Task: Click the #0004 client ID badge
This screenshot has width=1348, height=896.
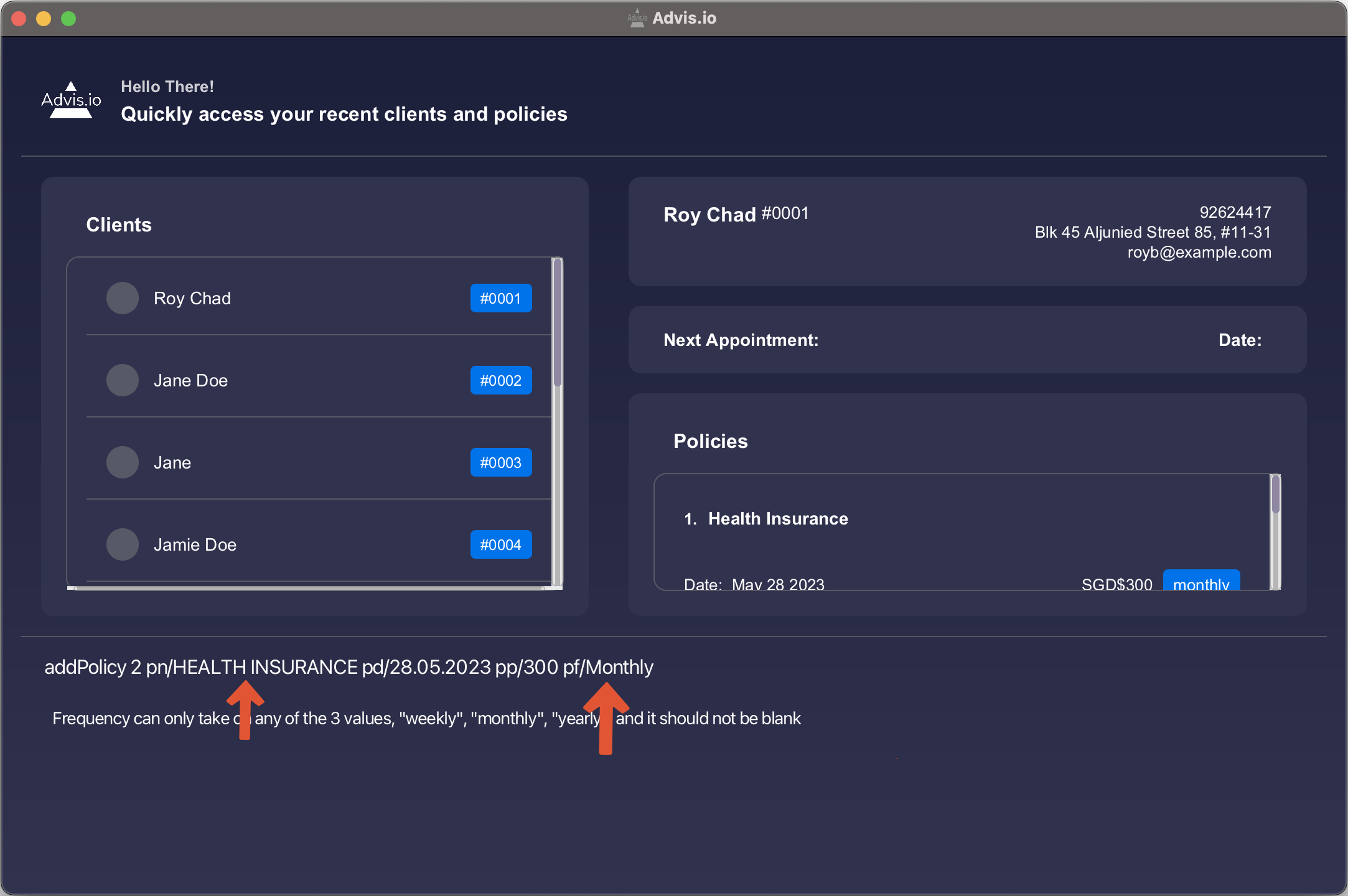Action: 500,544
